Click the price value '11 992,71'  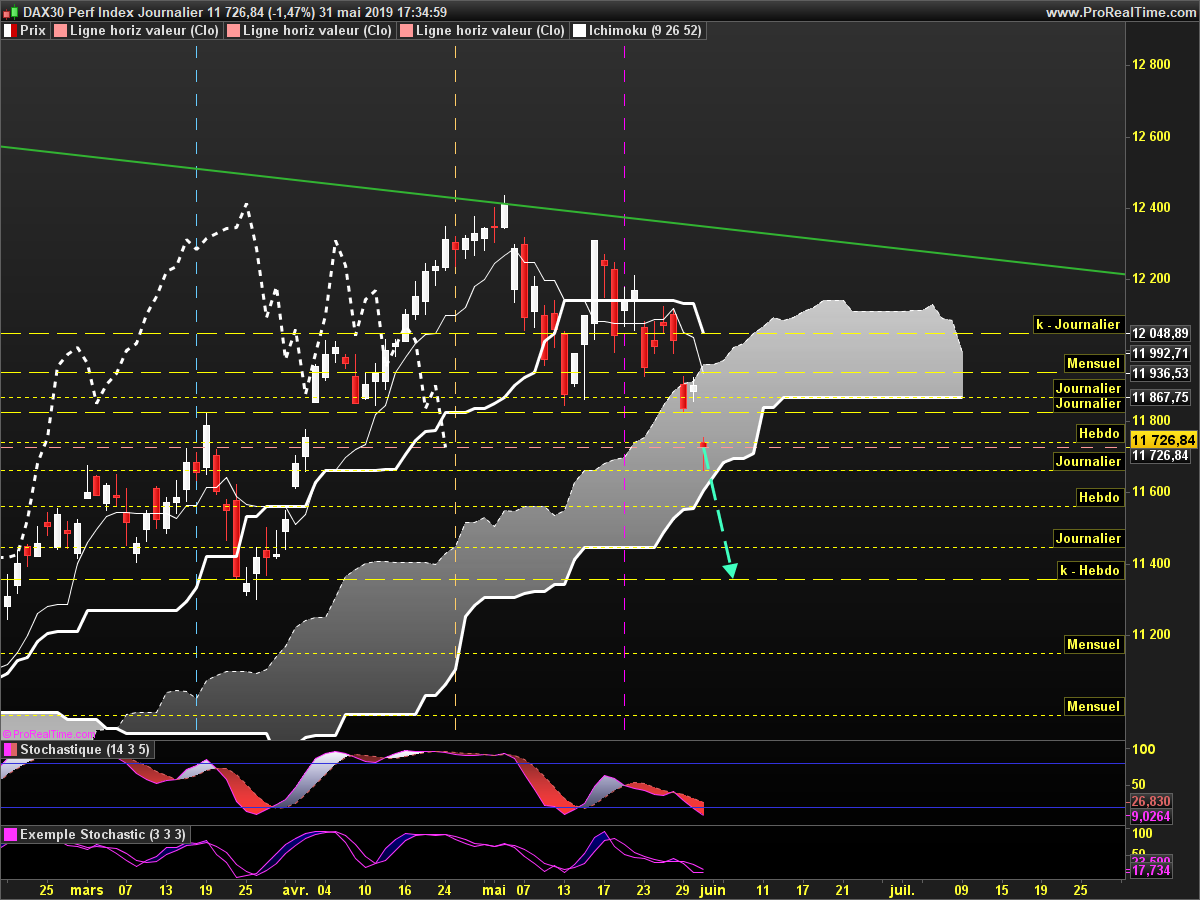pos(1160,353)
